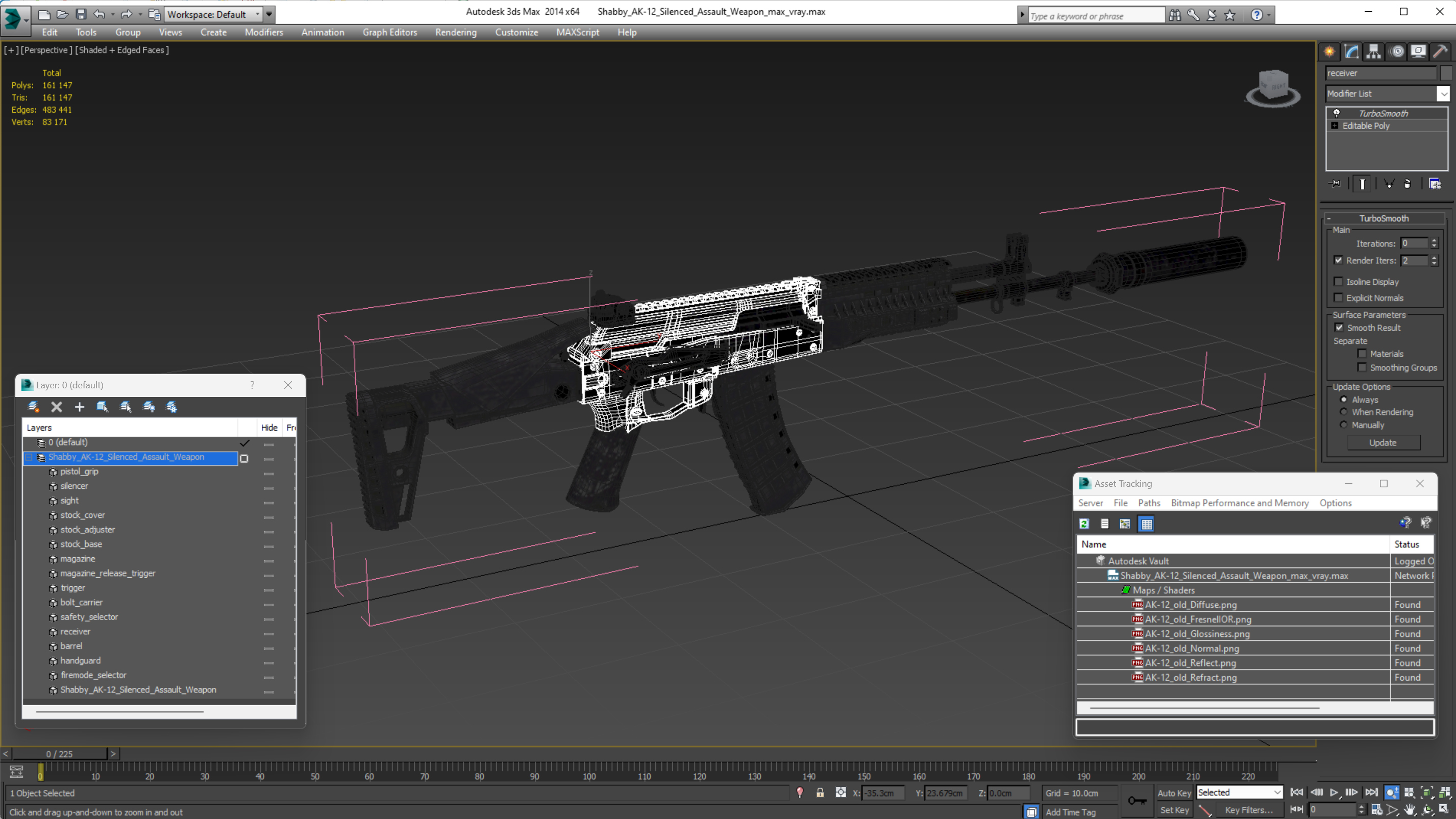Image resolution: width=1456 pixels, height=819 pixels.
Task: Open Paths menu in Asset Tracking
Action: pyautogui.click(x=1149, y=503)
